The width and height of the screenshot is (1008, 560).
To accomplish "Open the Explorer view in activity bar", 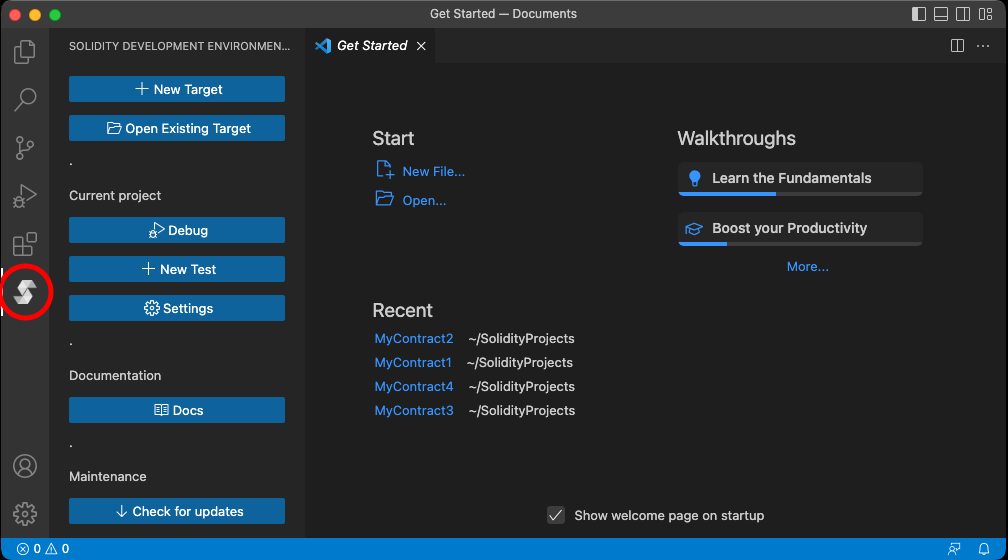I will point(25,51).
